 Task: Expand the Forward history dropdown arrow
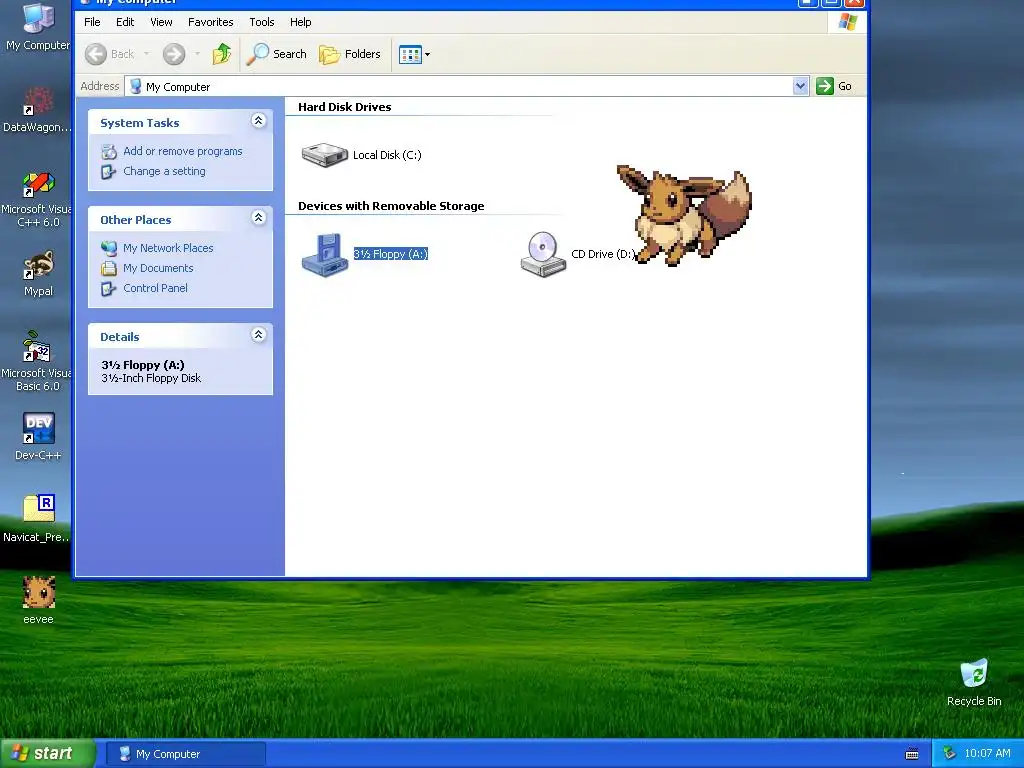(197, 54)
